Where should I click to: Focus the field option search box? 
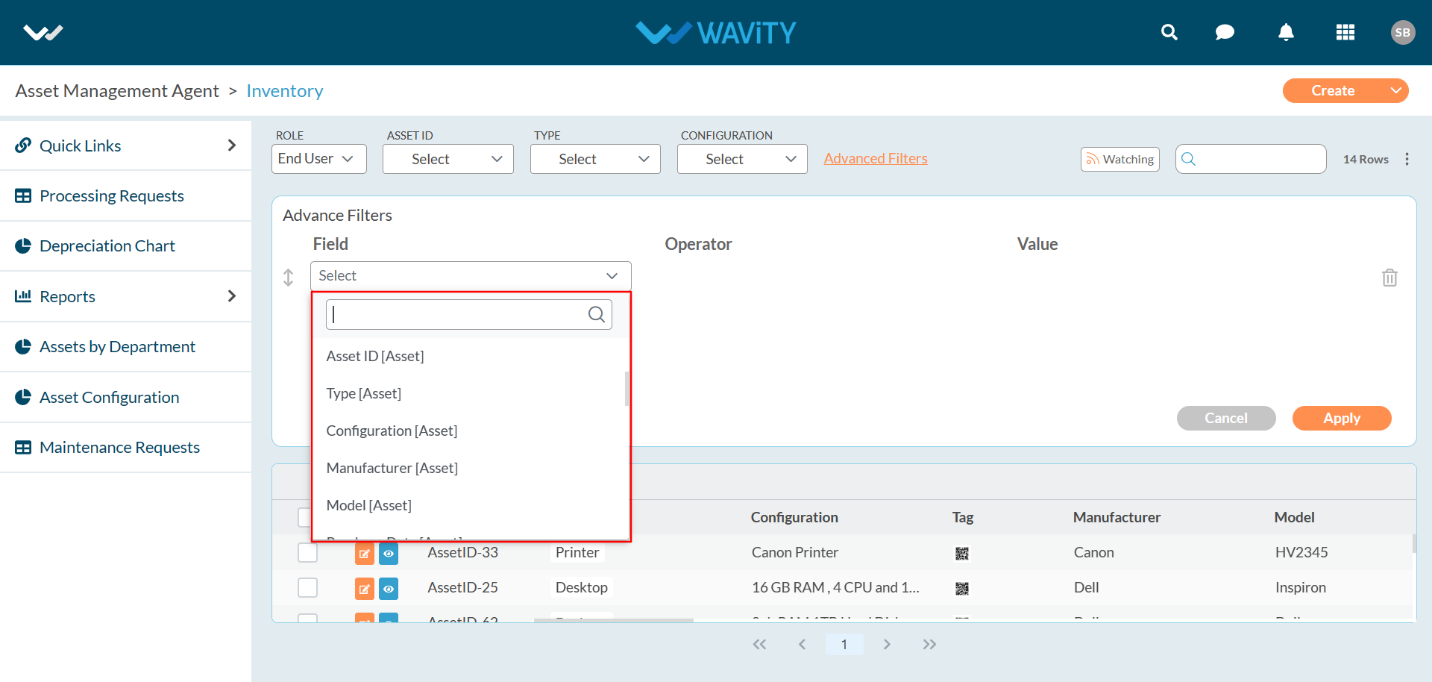coord(469,315)
